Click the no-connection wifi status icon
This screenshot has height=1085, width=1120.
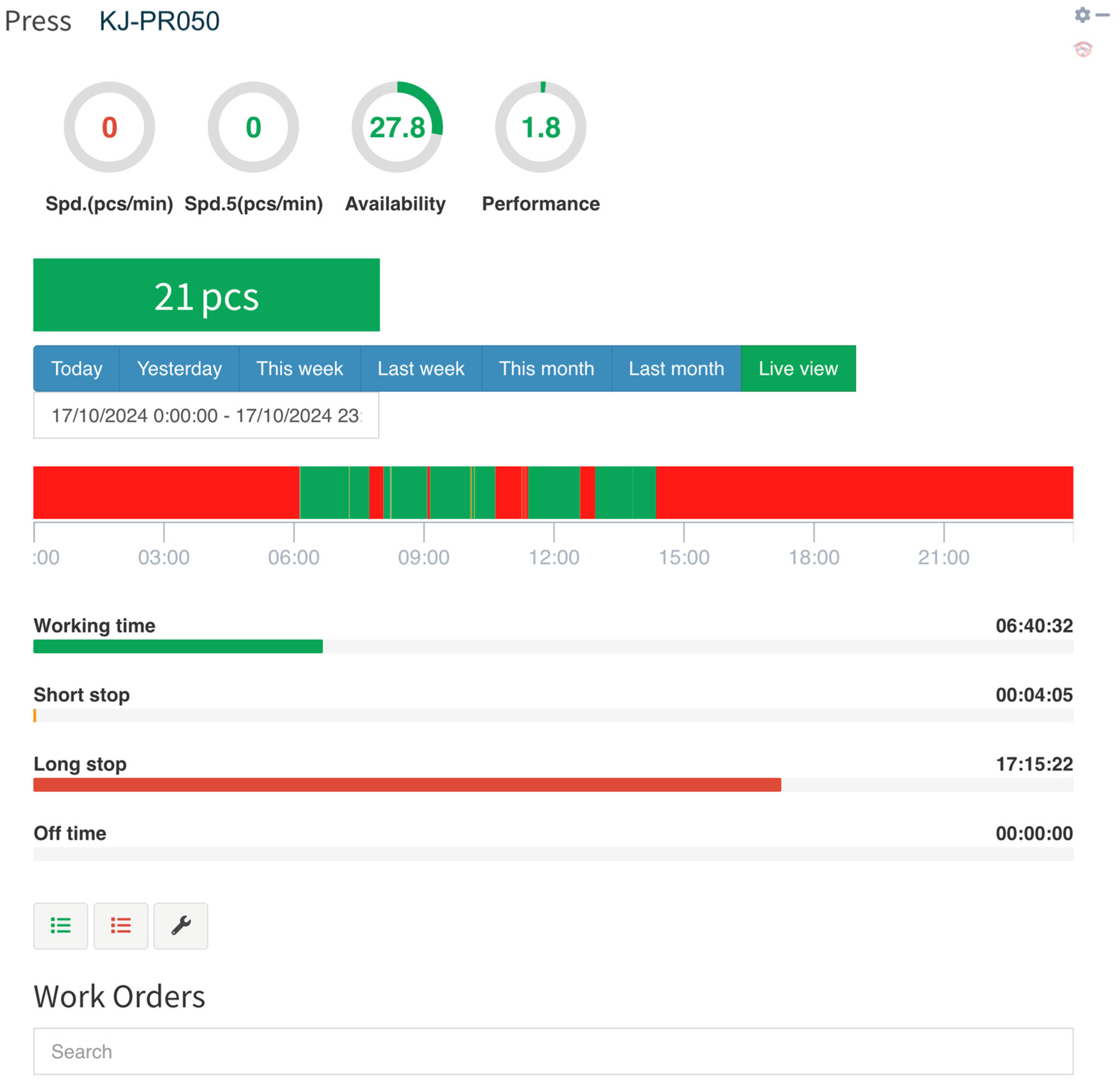[1083, 49]
